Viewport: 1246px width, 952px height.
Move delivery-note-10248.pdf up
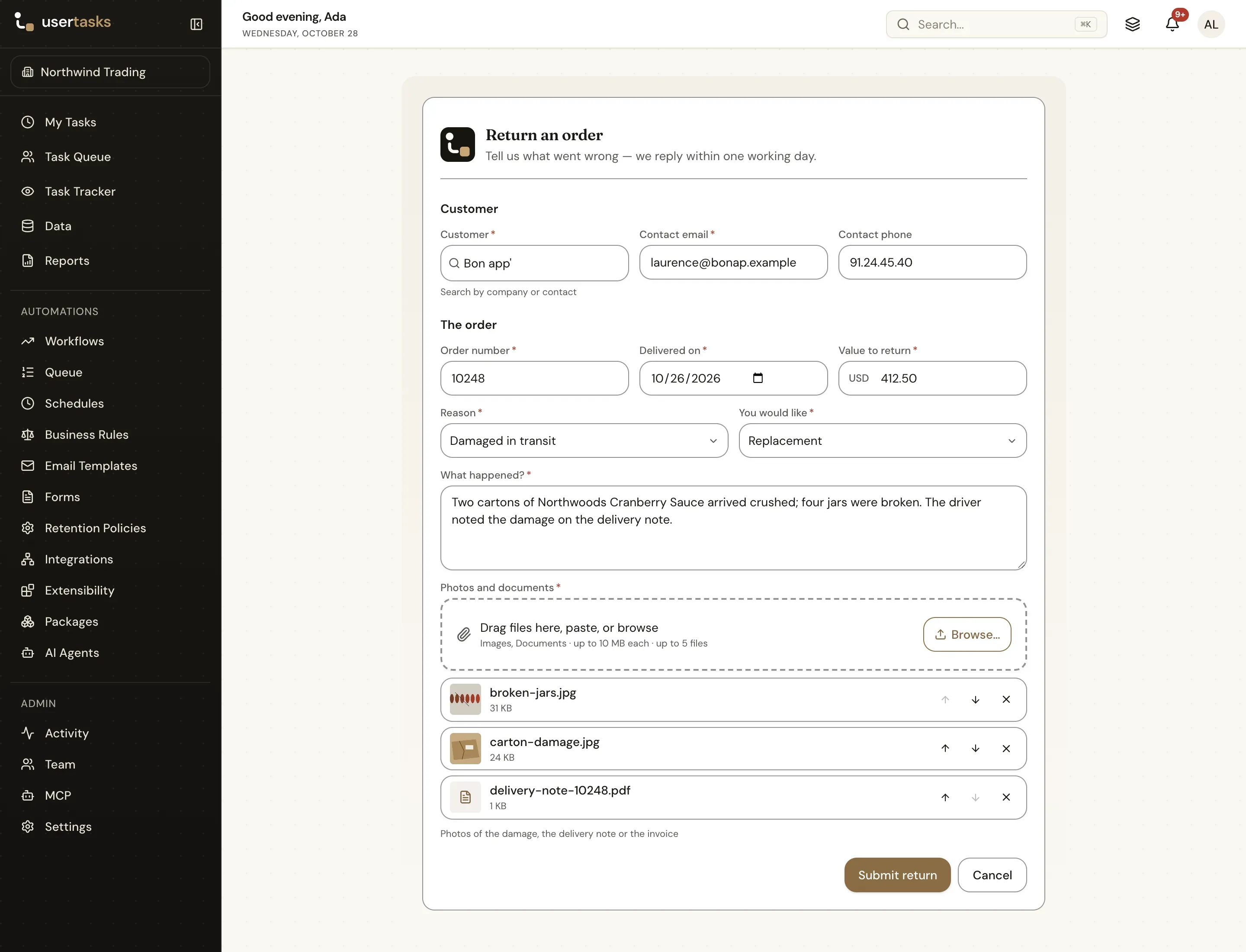pos(944,797)
